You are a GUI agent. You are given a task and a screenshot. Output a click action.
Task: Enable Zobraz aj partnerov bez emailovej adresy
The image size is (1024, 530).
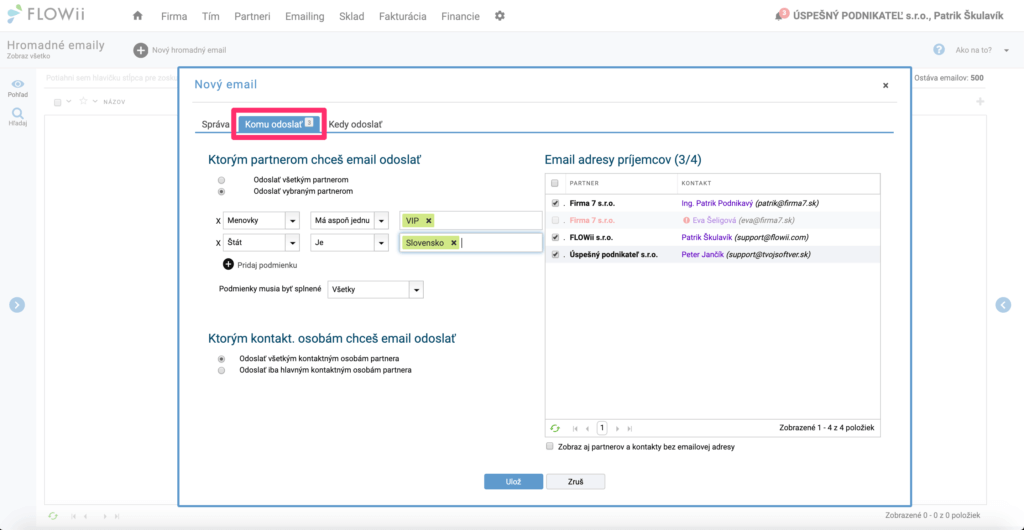pos(550,447)
